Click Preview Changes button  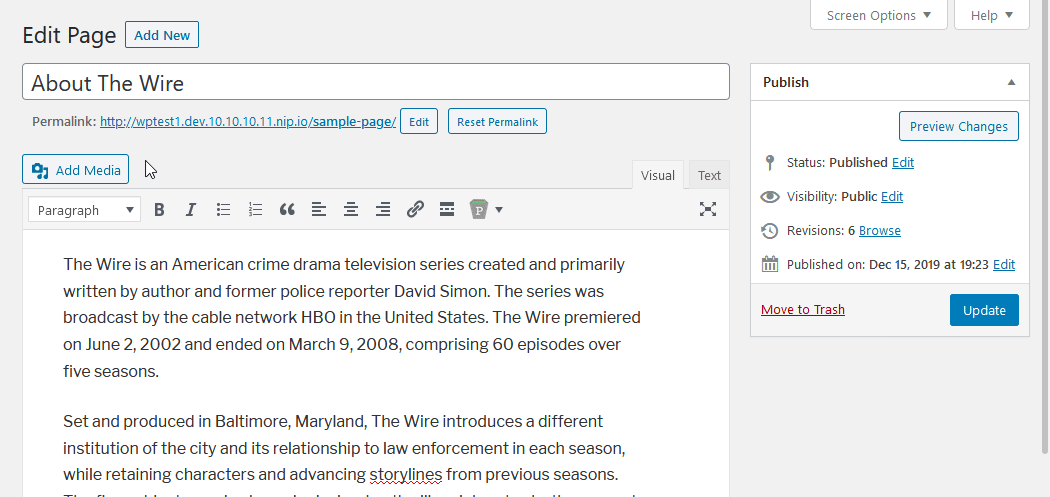[958, 126]
